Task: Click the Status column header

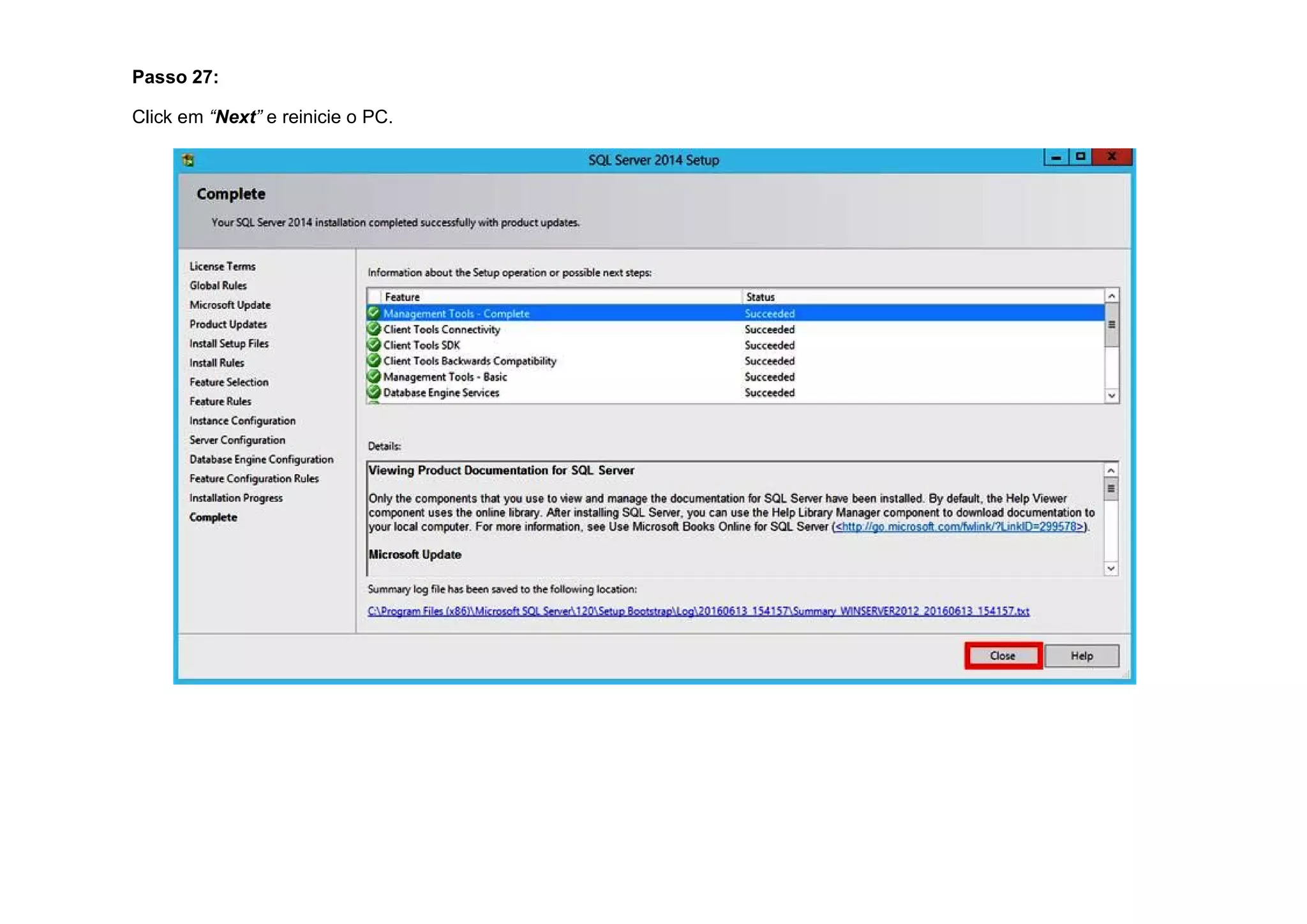Action: coord(923,297)
